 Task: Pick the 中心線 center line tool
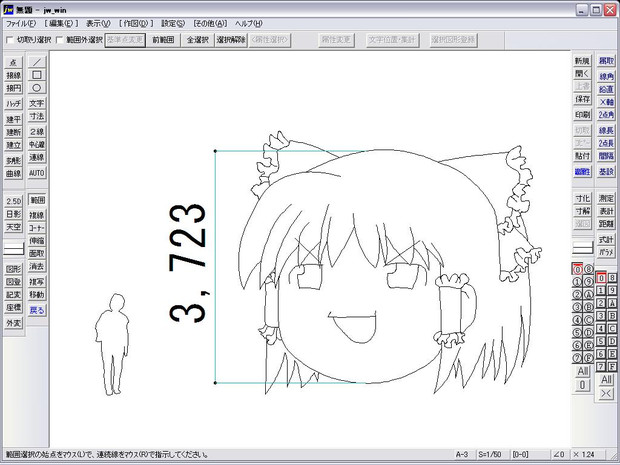pyautogui.click(x=37, y=145)
